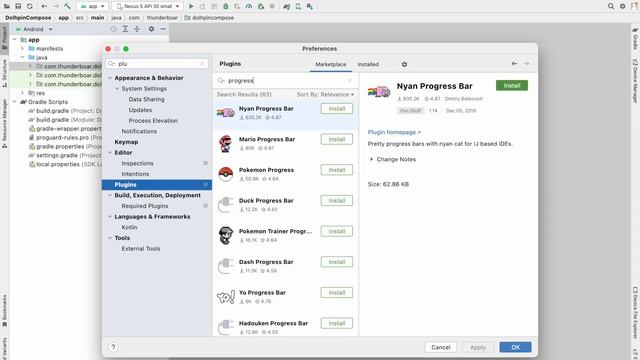Open the SDK Manager toolbar icon

tap(309, 6)
